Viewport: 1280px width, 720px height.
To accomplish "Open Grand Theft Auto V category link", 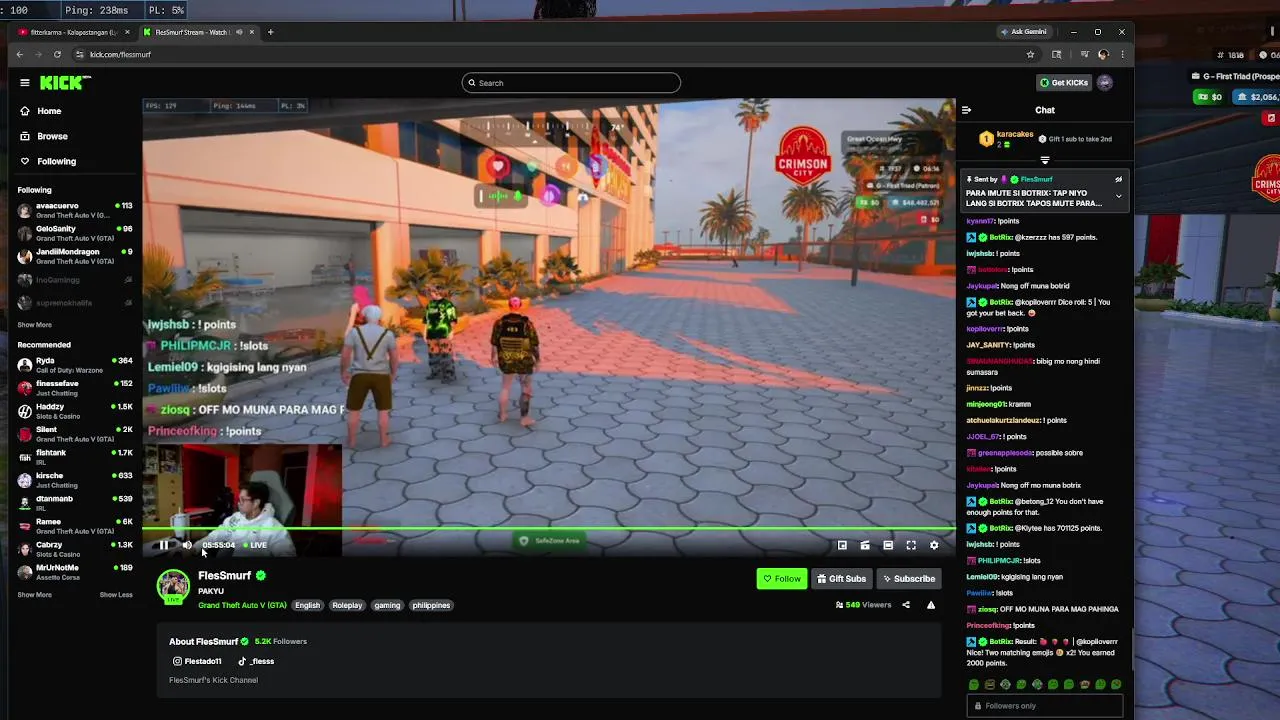I will pos(242,605).
